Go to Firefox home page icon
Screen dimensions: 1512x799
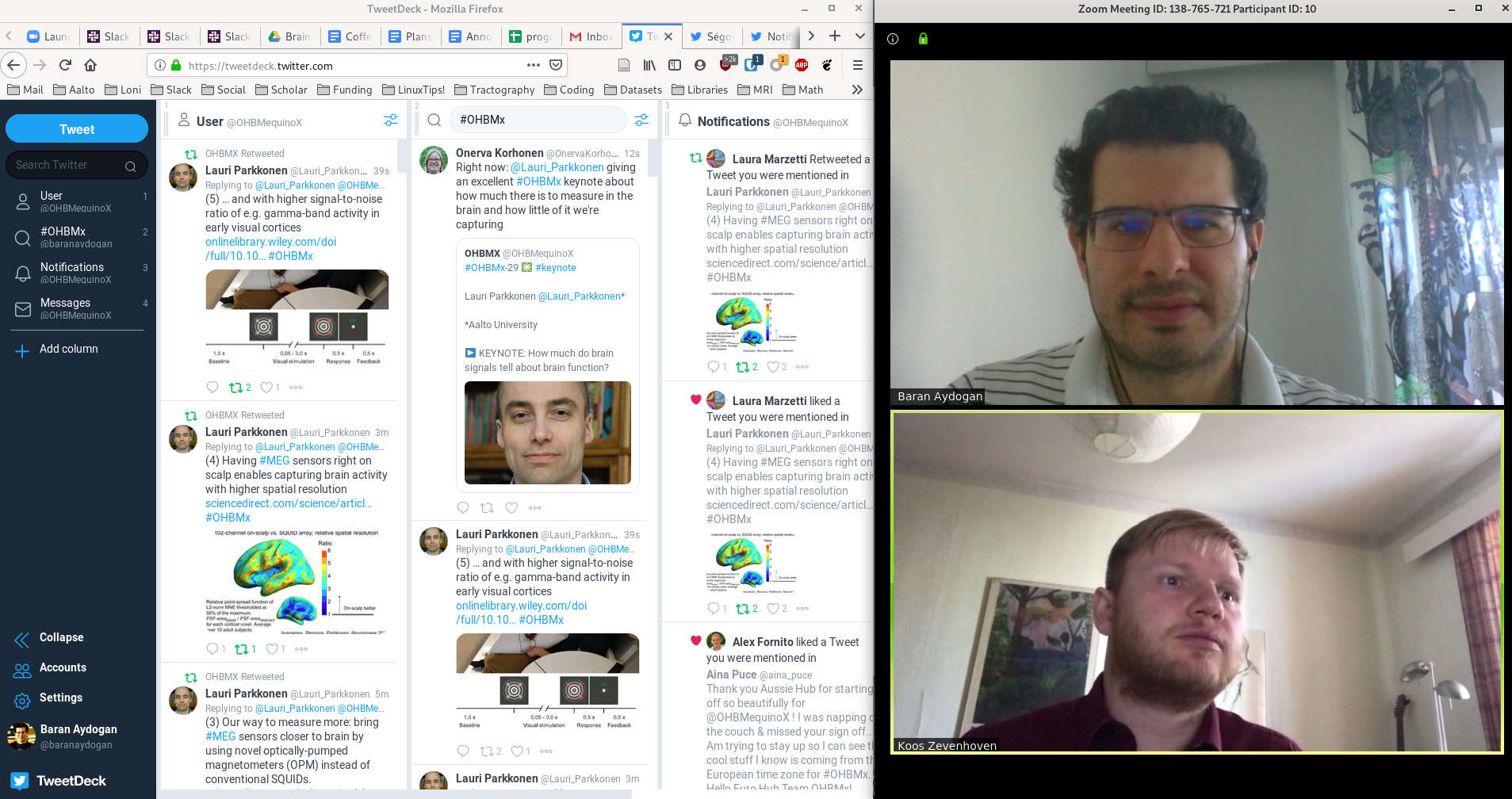[x=90, y=65]
